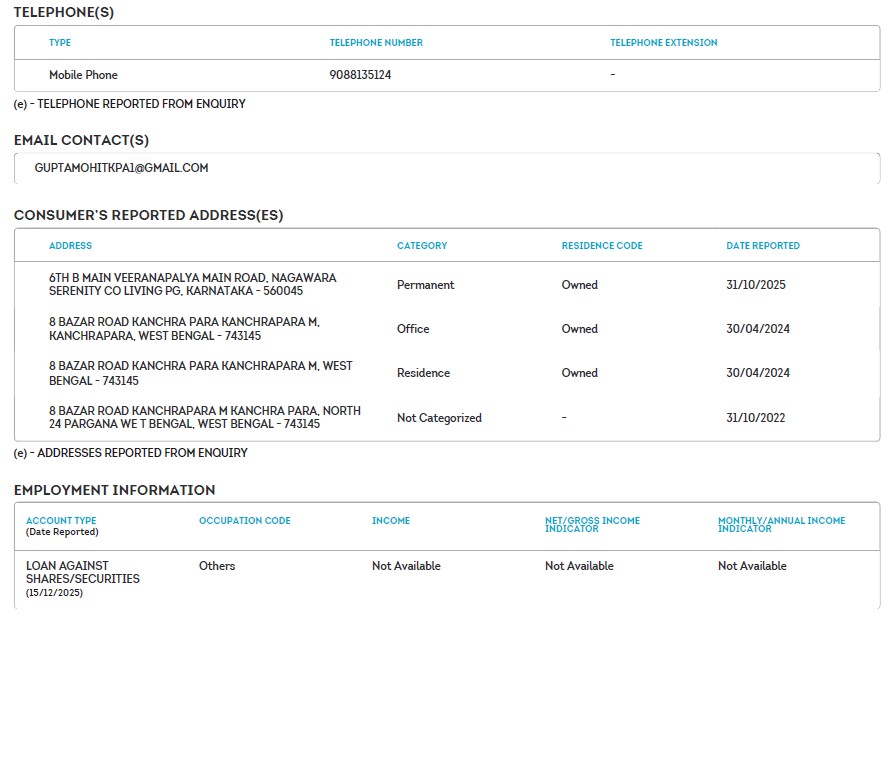The image size is (892, 761).
Task: Click the TYPE column header in telephones
Action: coord(60,43)
